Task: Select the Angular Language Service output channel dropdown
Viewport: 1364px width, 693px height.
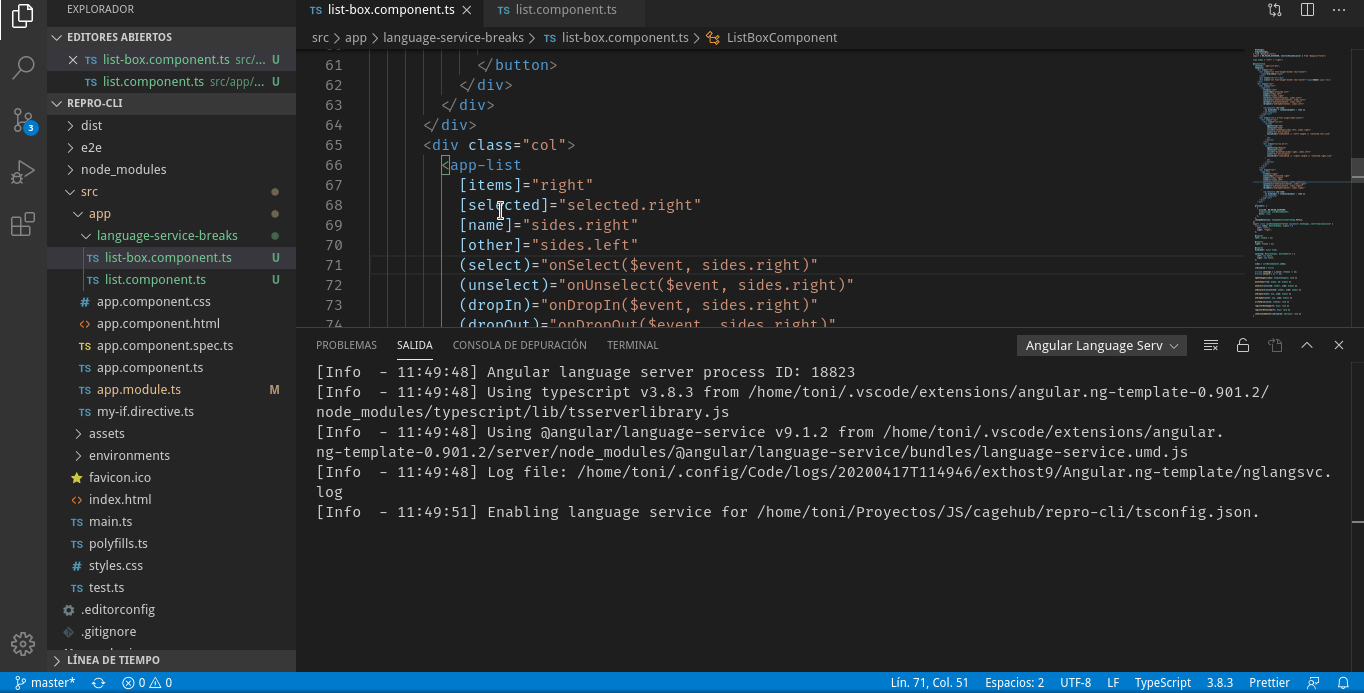Action: [1101, 345]
